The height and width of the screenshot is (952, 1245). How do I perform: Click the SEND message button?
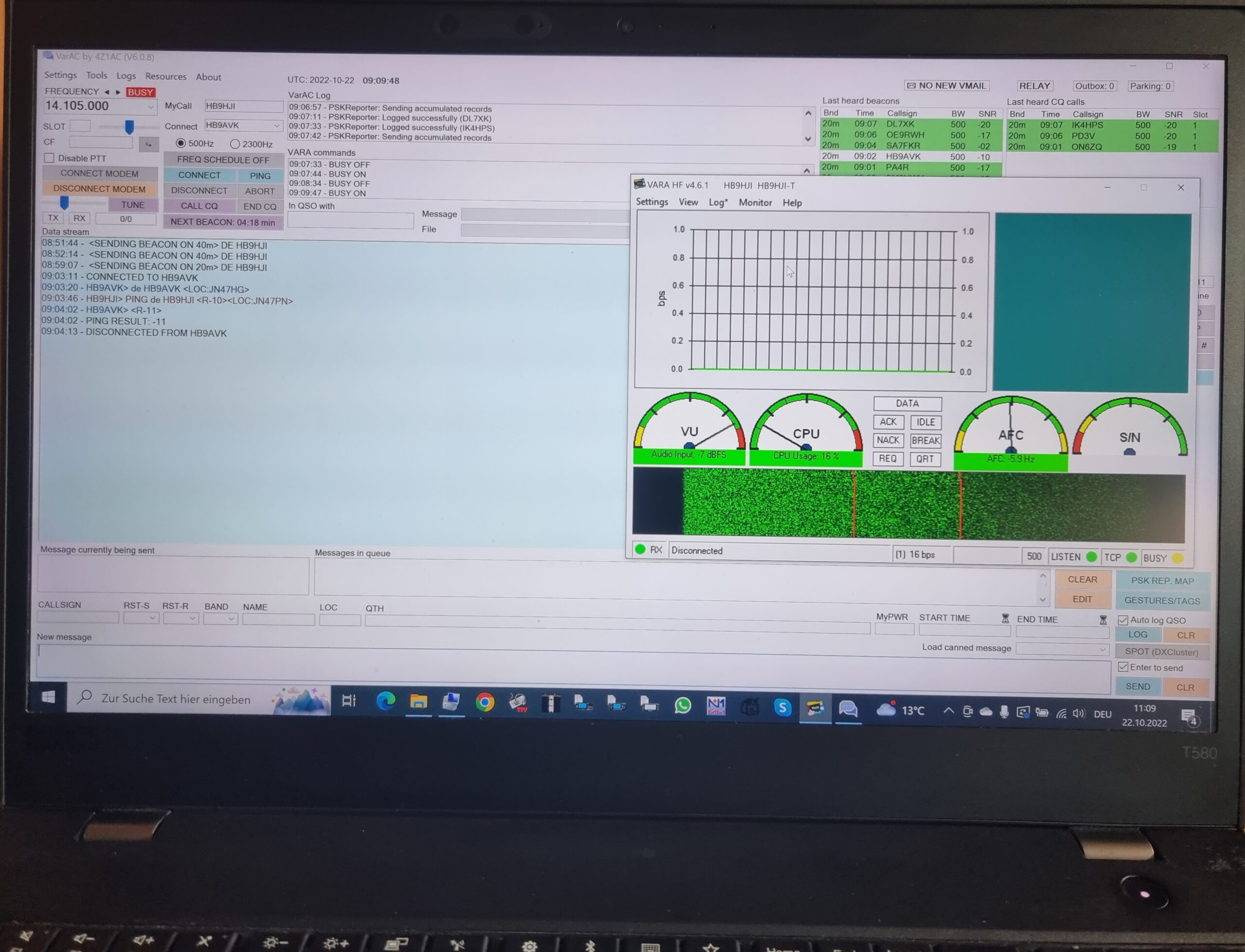1138,686
